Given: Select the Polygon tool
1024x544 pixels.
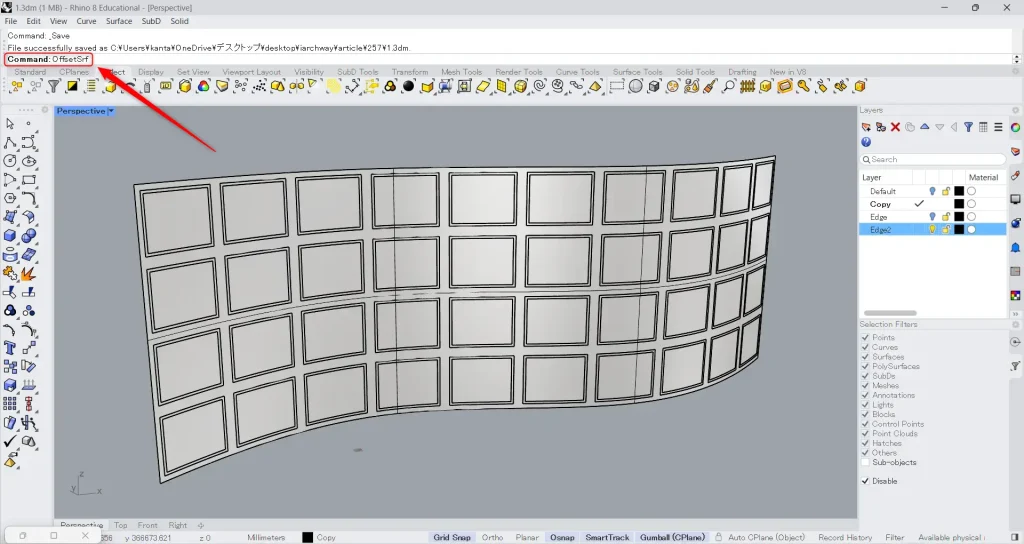Looking at the screenshot, I should (10, 198).
